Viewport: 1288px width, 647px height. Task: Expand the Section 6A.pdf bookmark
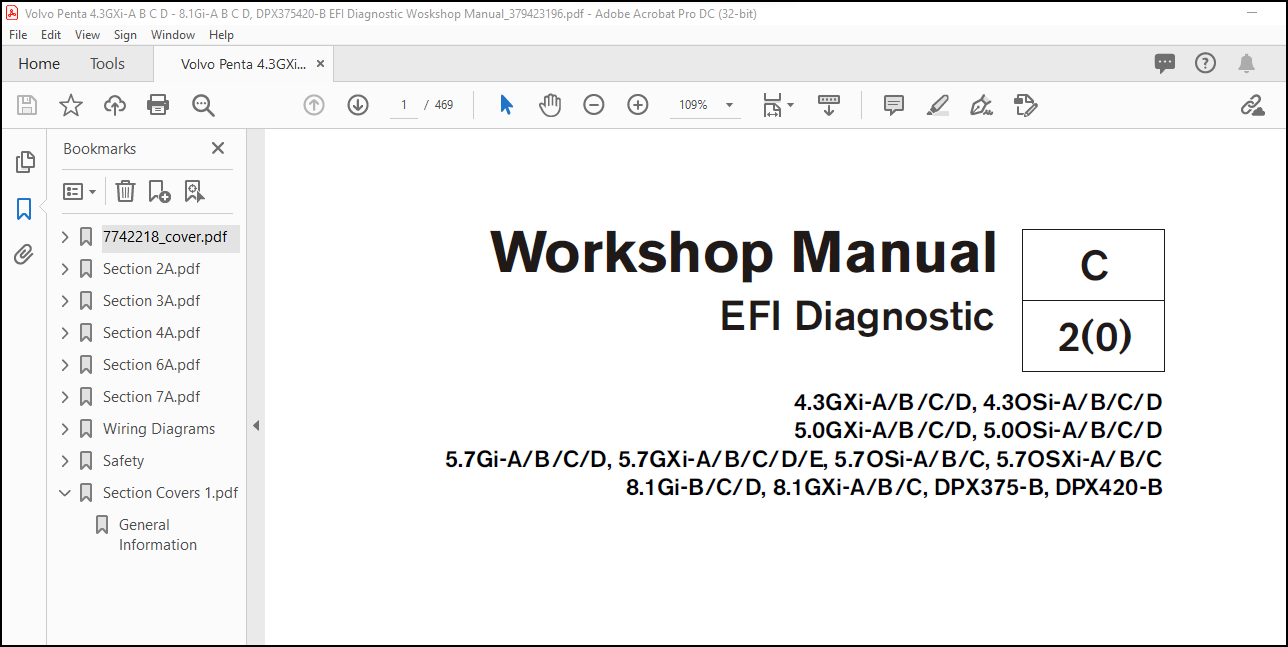(x=65, y=365)
